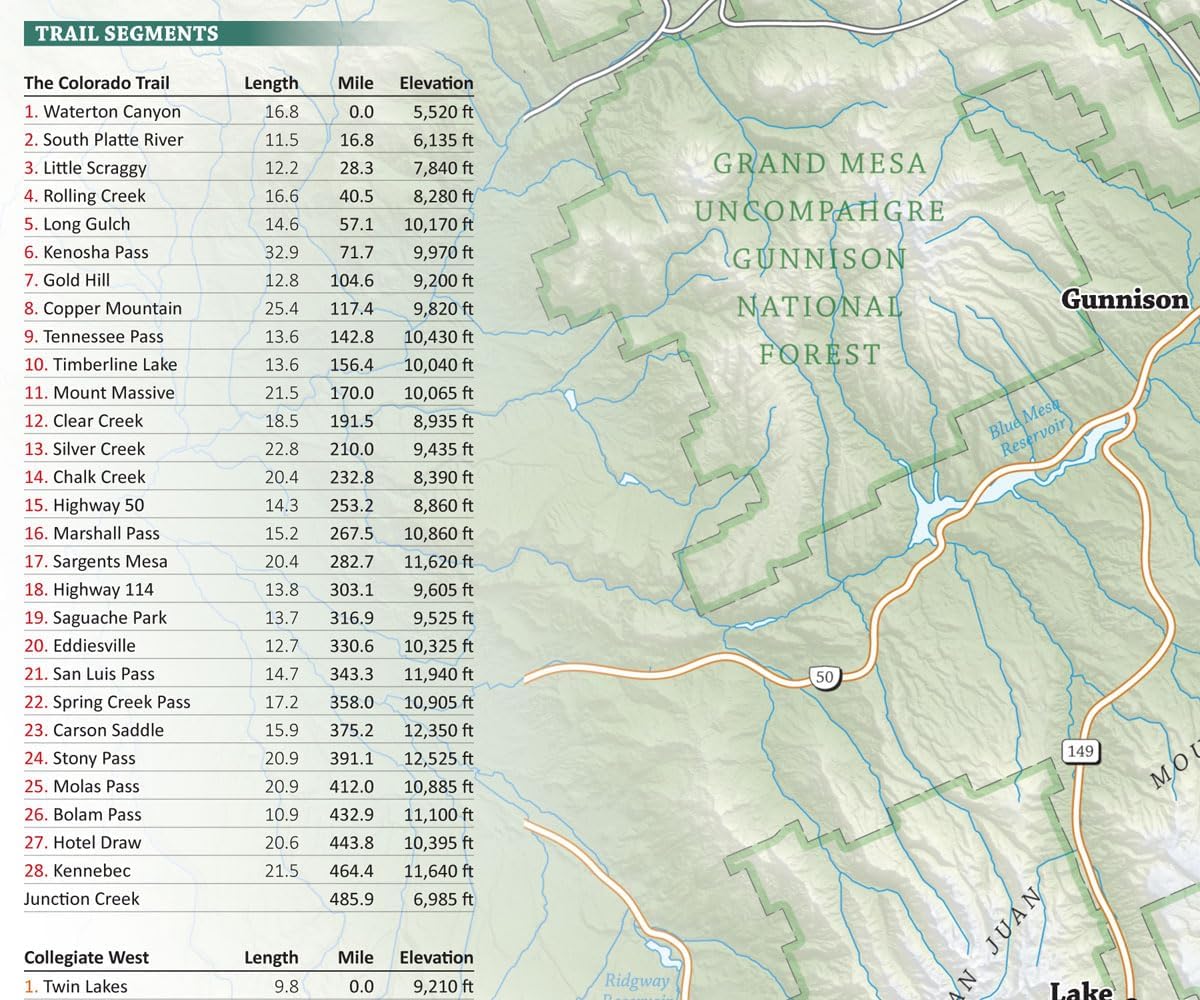This screenshot has width=1200, height=1000.
Task: Click the Trail Segments green header
Action: point(126,33)
